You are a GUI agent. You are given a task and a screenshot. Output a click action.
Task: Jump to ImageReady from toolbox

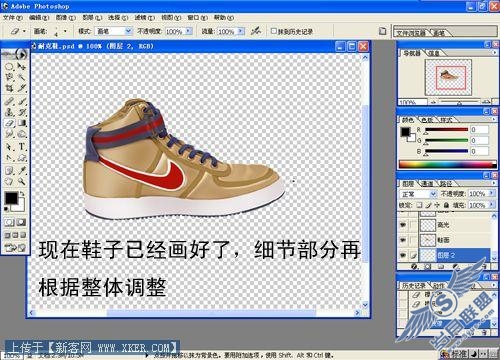coord(15,248)
